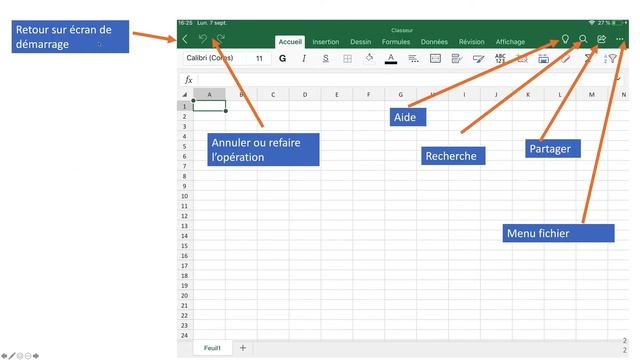This screenshot has width=640, height=360.
Task: Select row 15 header
Action: point(184,246)
